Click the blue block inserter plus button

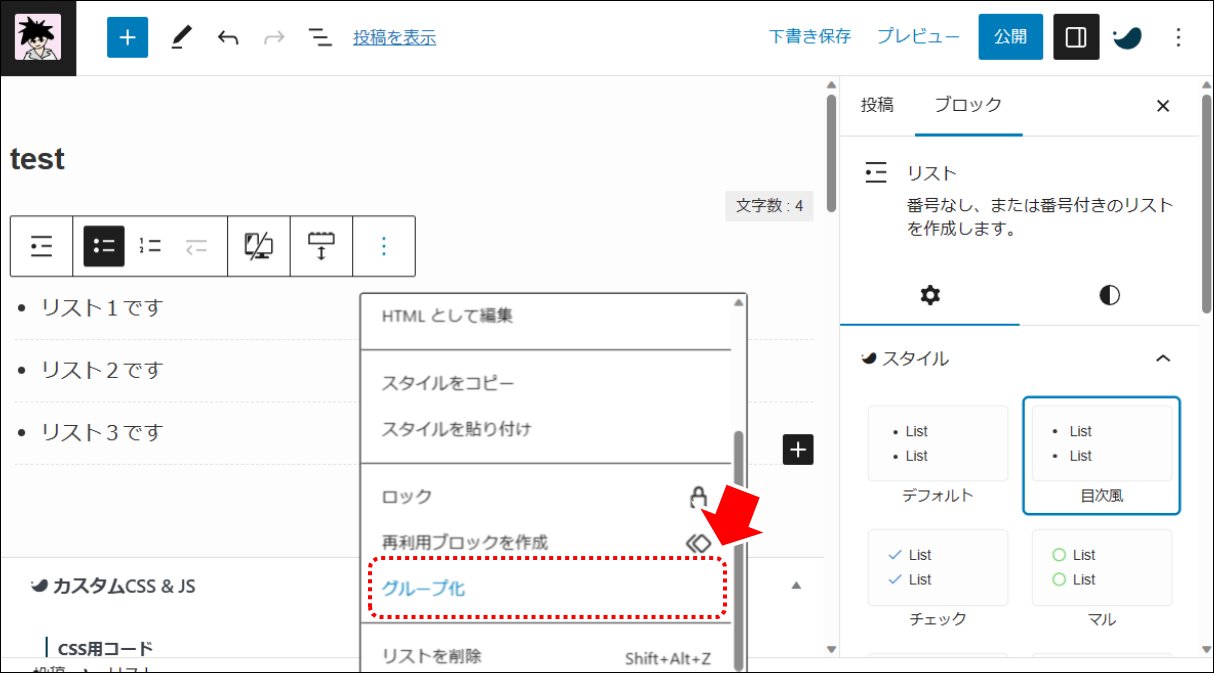click(127, 38)
